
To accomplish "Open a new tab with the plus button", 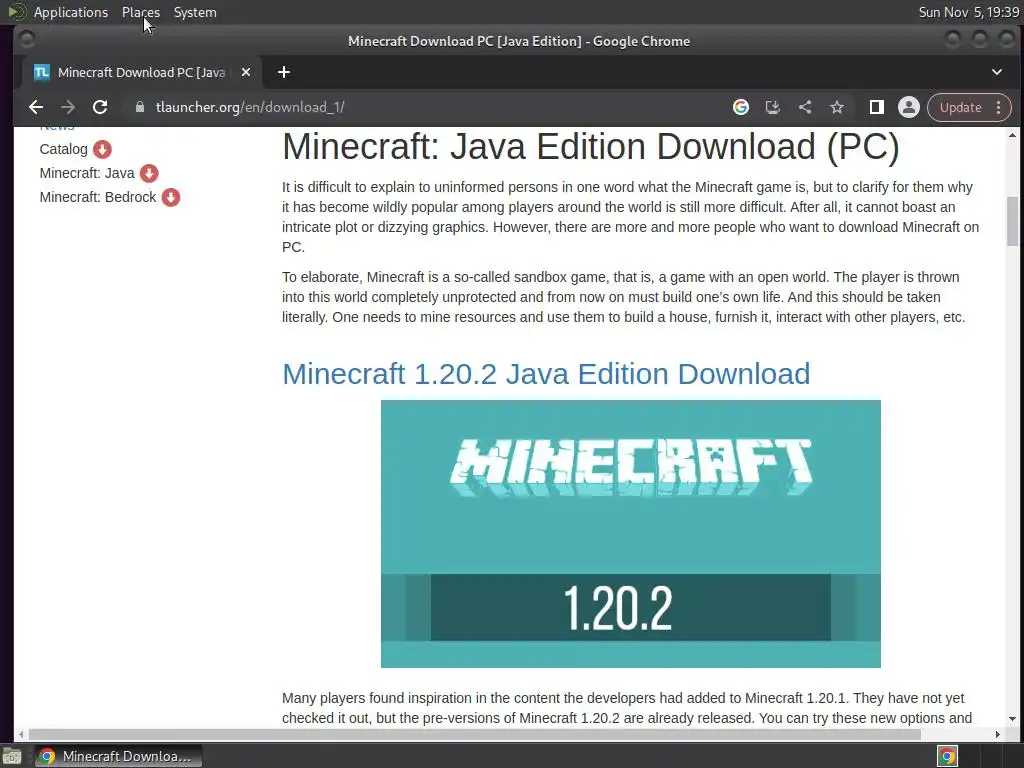I will coord(283,72).
